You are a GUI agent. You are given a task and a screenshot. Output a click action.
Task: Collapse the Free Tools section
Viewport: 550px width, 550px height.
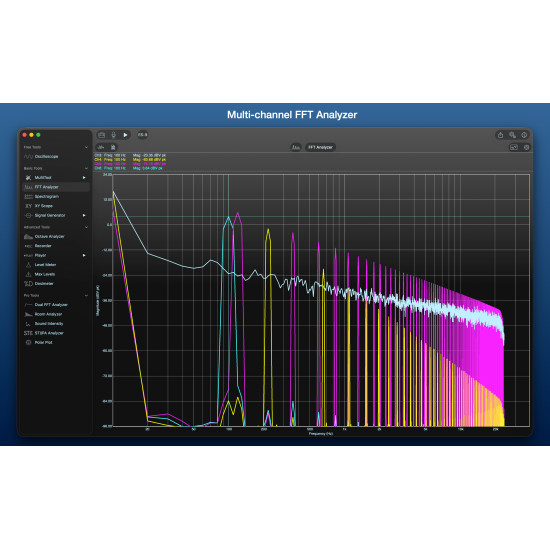point(86,147)
